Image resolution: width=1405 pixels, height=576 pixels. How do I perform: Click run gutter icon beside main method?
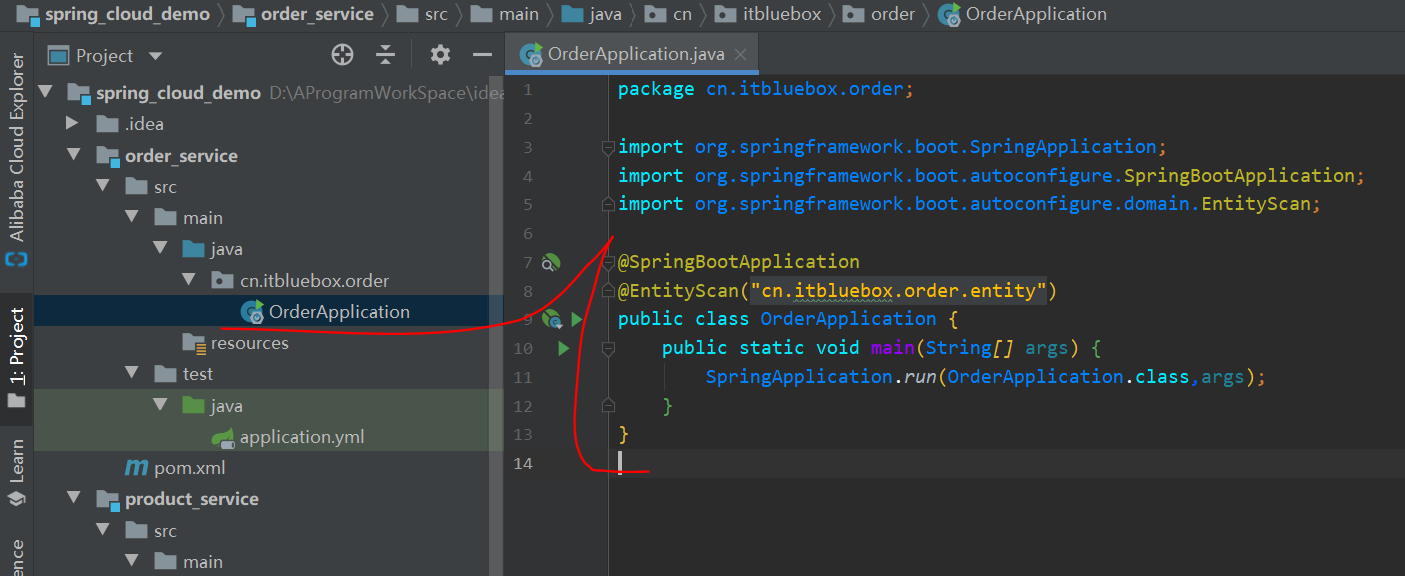(563, 348)
